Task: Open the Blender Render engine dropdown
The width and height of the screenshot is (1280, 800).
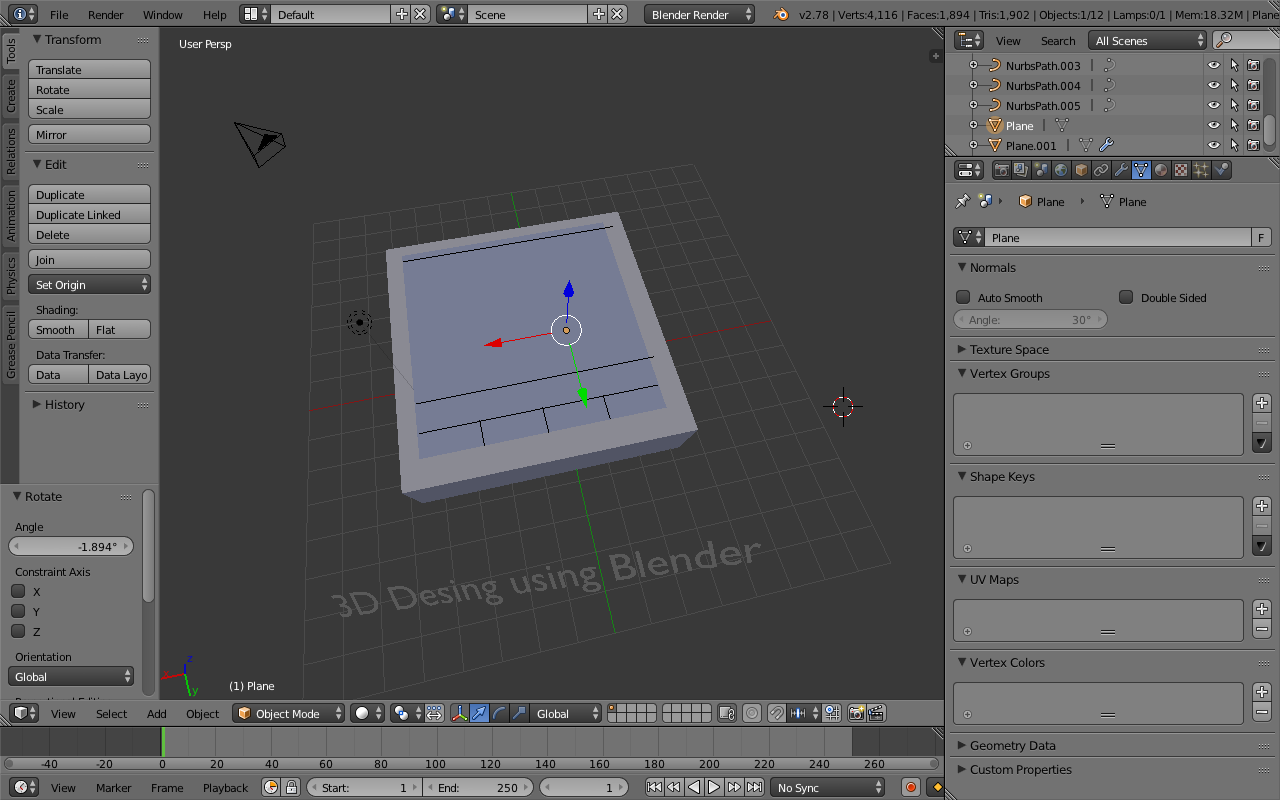Action: pos(700,14)
